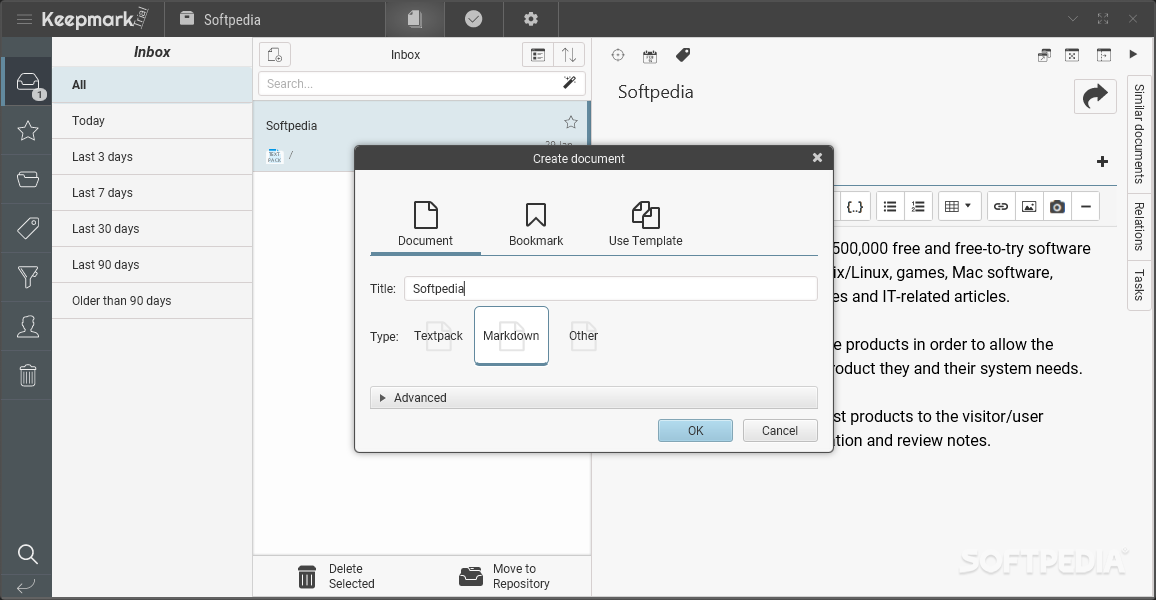Viewport: 1156px width, 600px height.
Task: Open the Folders sidebar icon
Action: pyautogui.click(x=27, y=179)
